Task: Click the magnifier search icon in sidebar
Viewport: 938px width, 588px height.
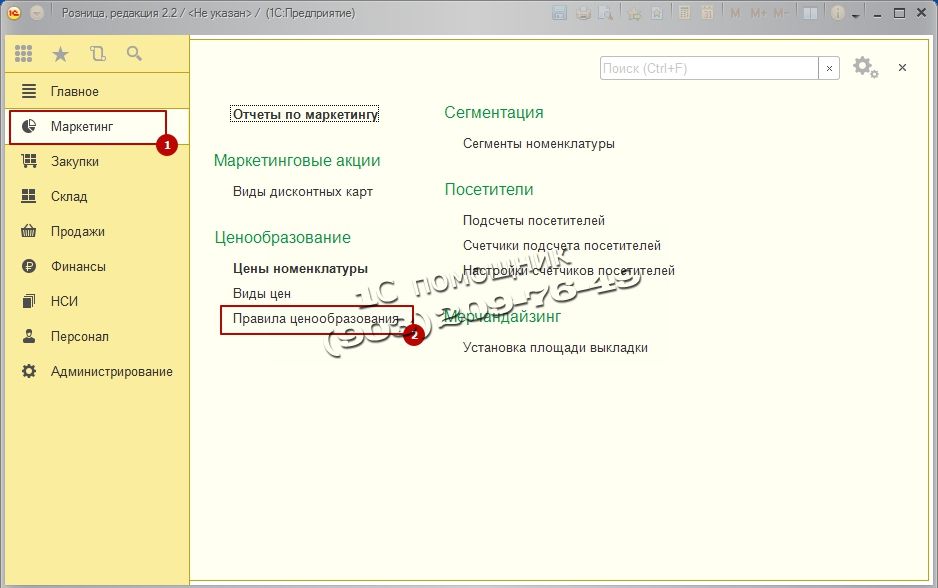Action: [133, 54]
